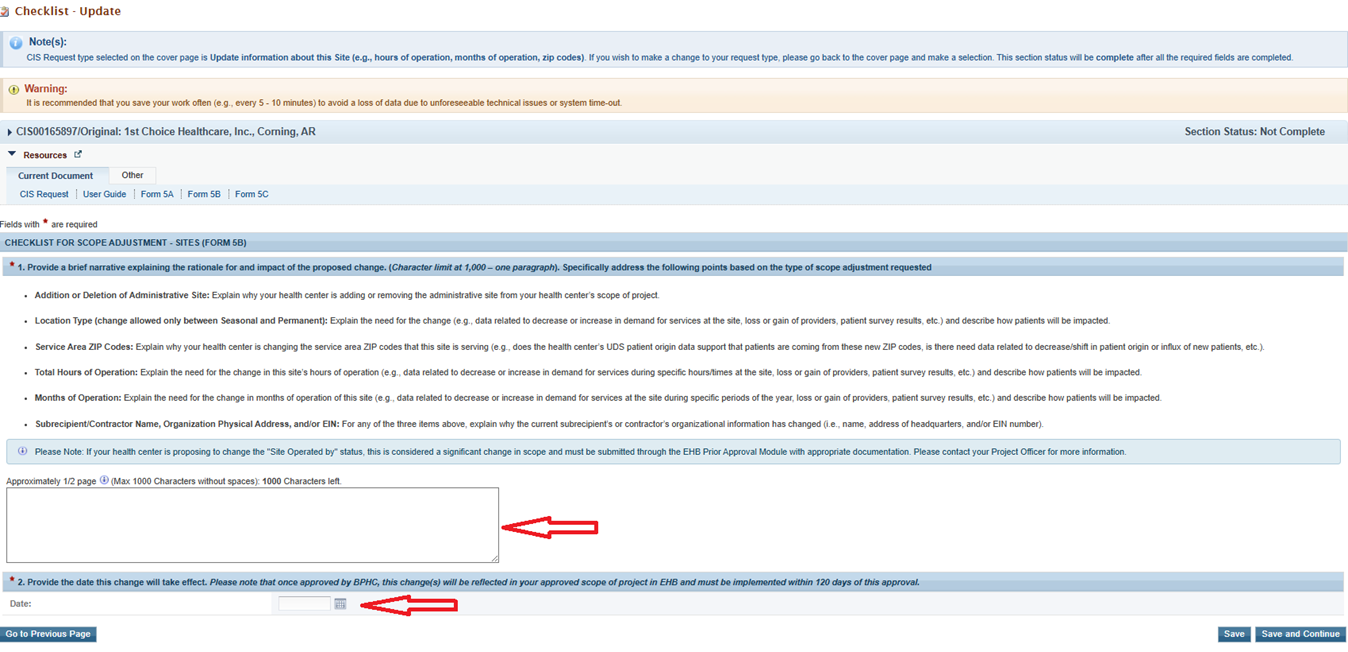Viewport: 1348px width, 652px height.
Task: Switch to the Current Document tab
Action: (x=55, y=176)
